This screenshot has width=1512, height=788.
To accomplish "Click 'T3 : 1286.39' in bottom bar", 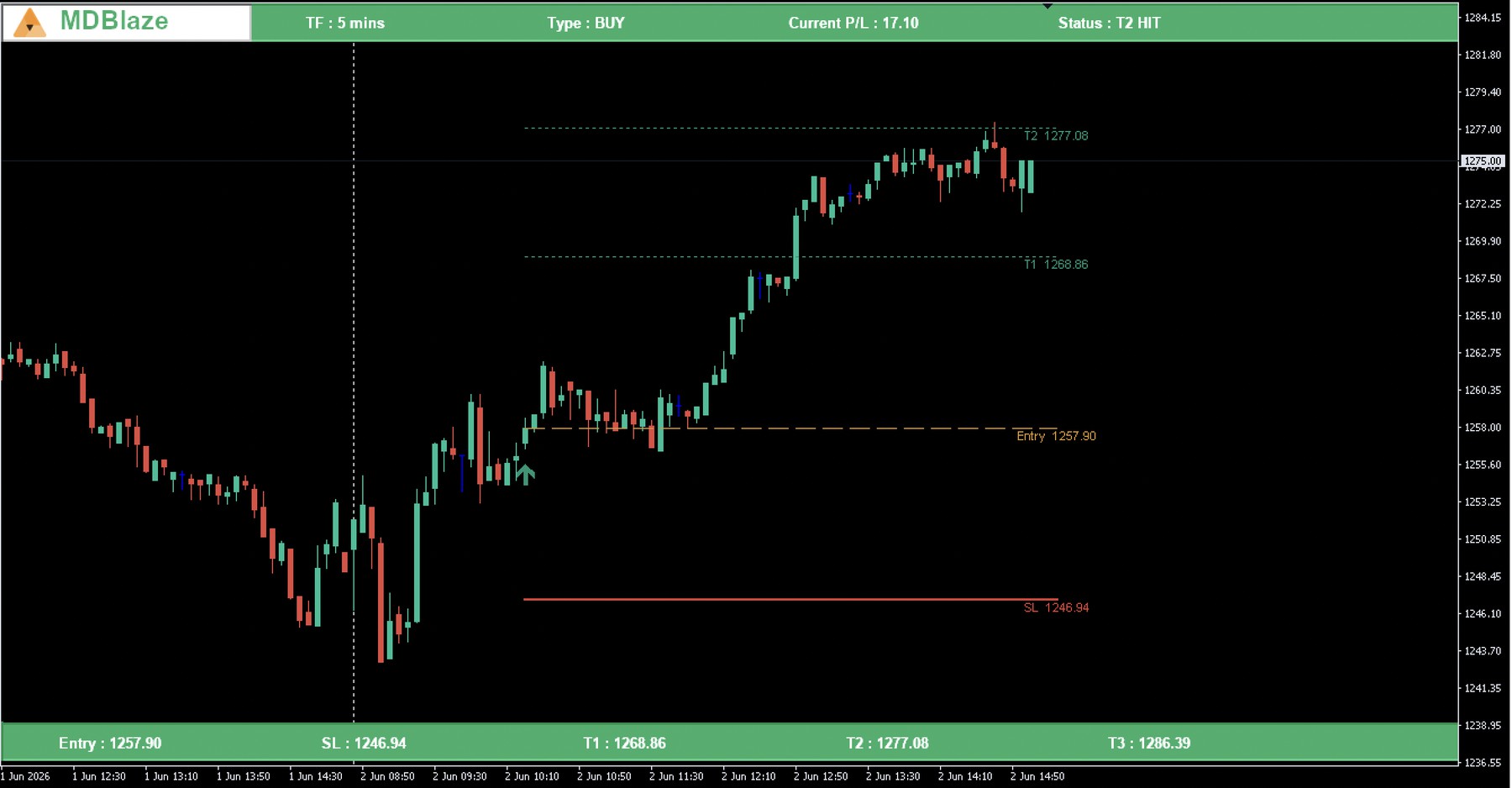I will click(1149, 743).
